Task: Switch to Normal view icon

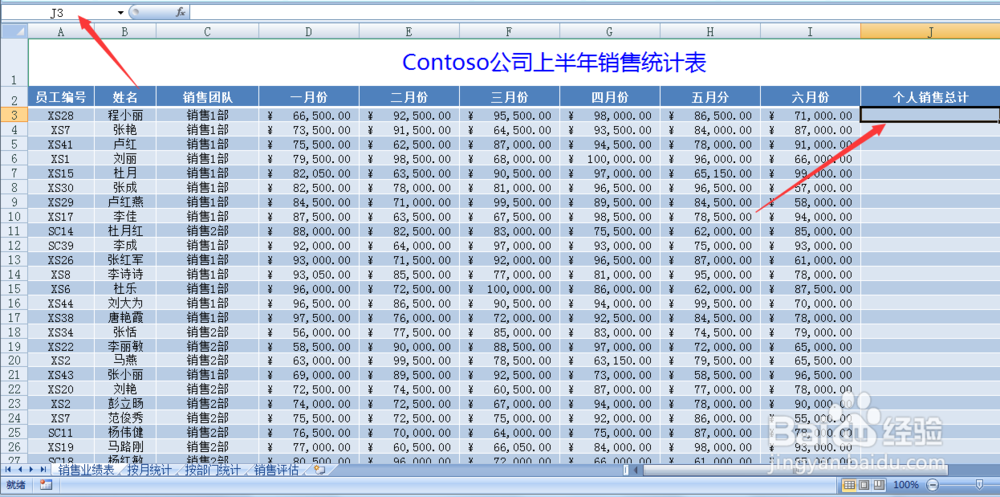Action: pyautogui.click(x=849, y=485)
